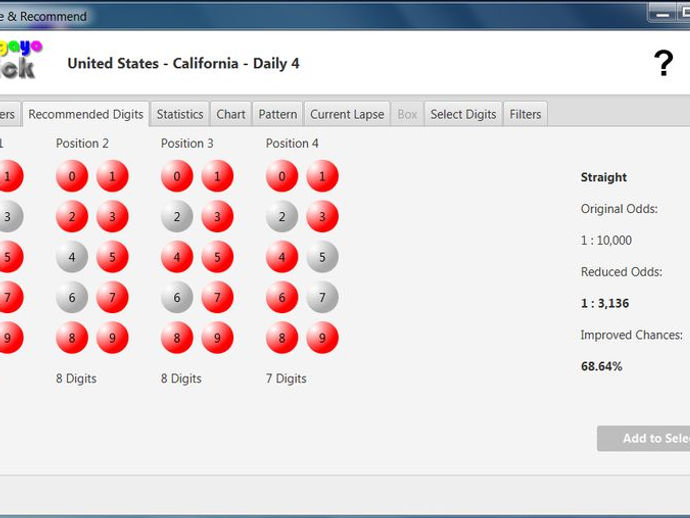The width and height of the screenshot is (690, 518).
Task: Toggle digit 1 ball in Position 2
Action: [112, 176]
